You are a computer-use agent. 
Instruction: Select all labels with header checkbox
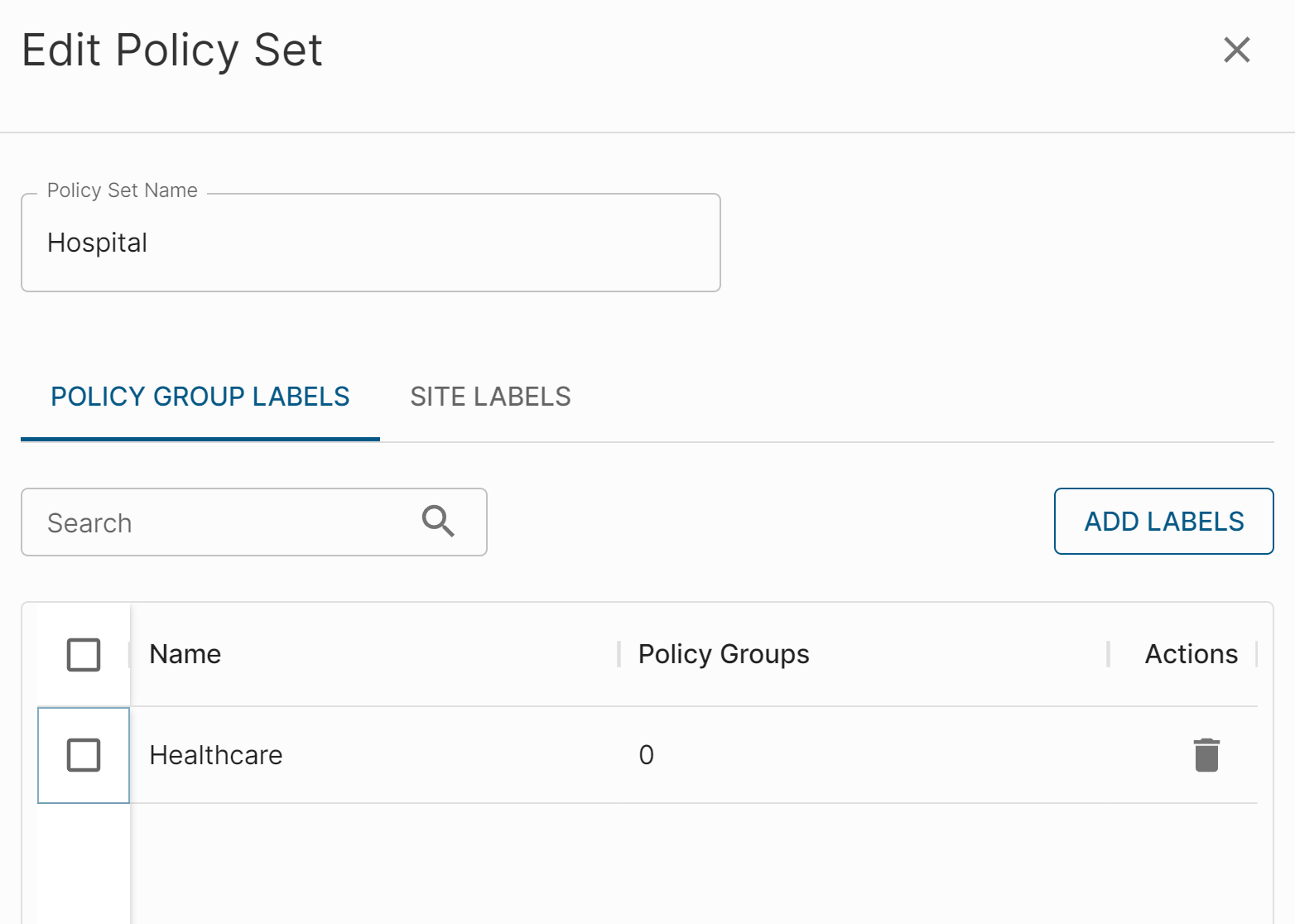pos(84,654)
